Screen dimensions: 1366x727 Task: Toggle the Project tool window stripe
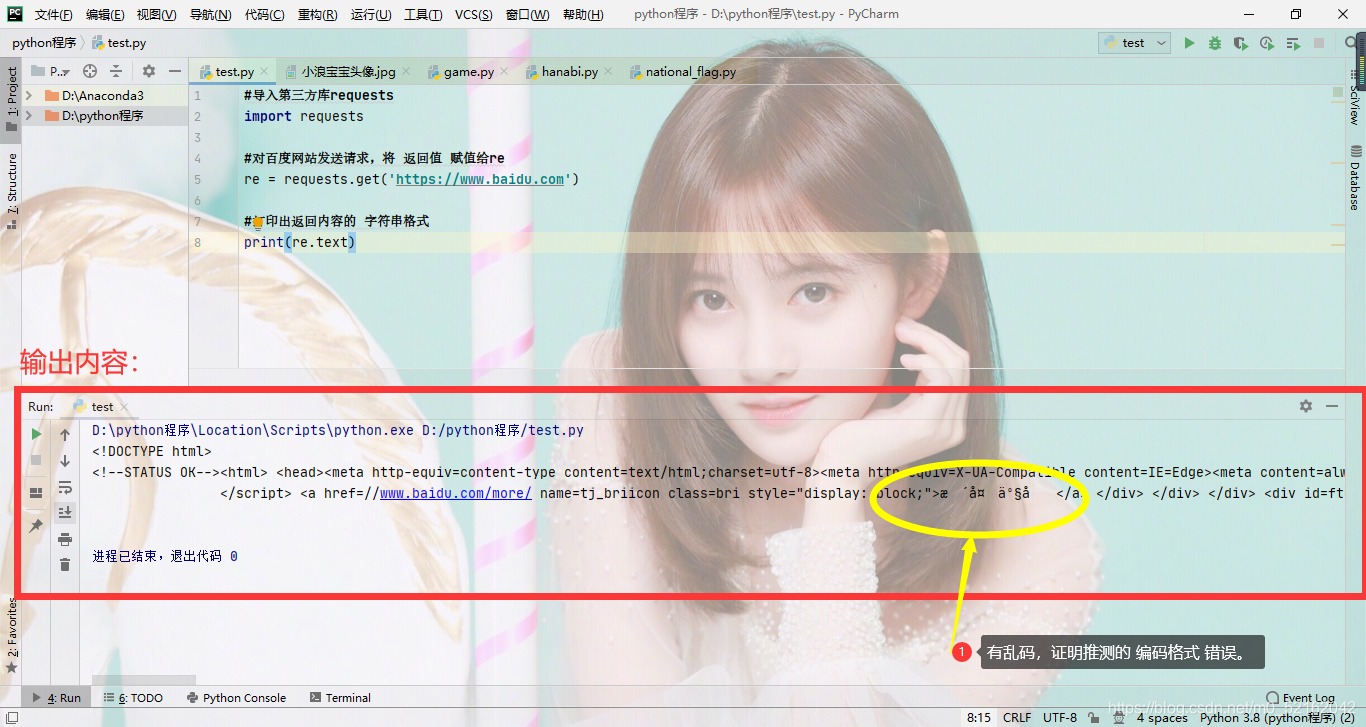11,99
